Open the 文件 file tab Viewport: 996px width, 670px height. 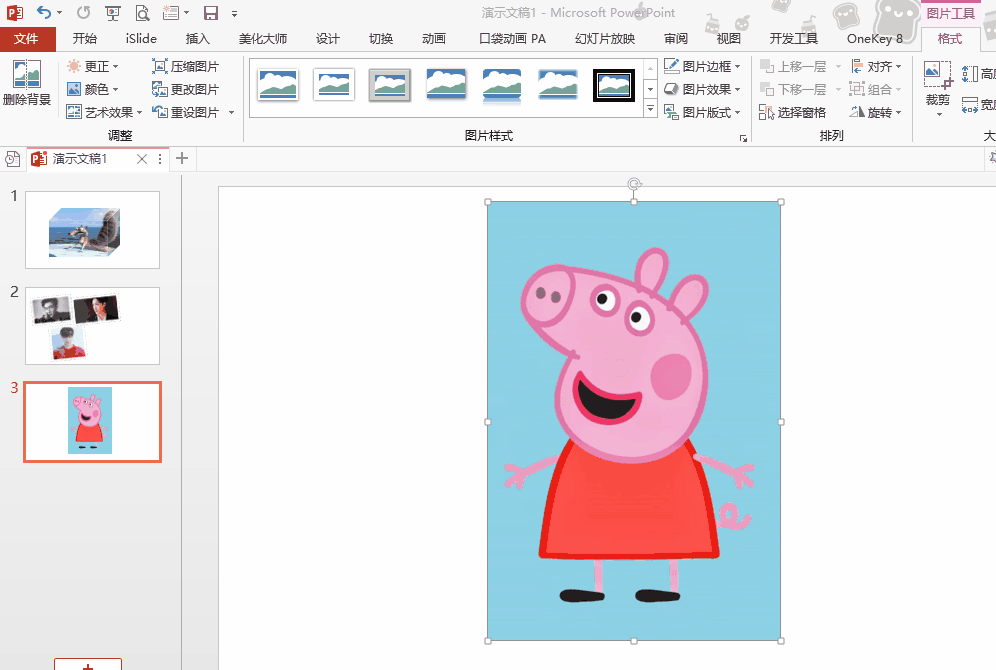pyautogui.click(x=26, y=39)
